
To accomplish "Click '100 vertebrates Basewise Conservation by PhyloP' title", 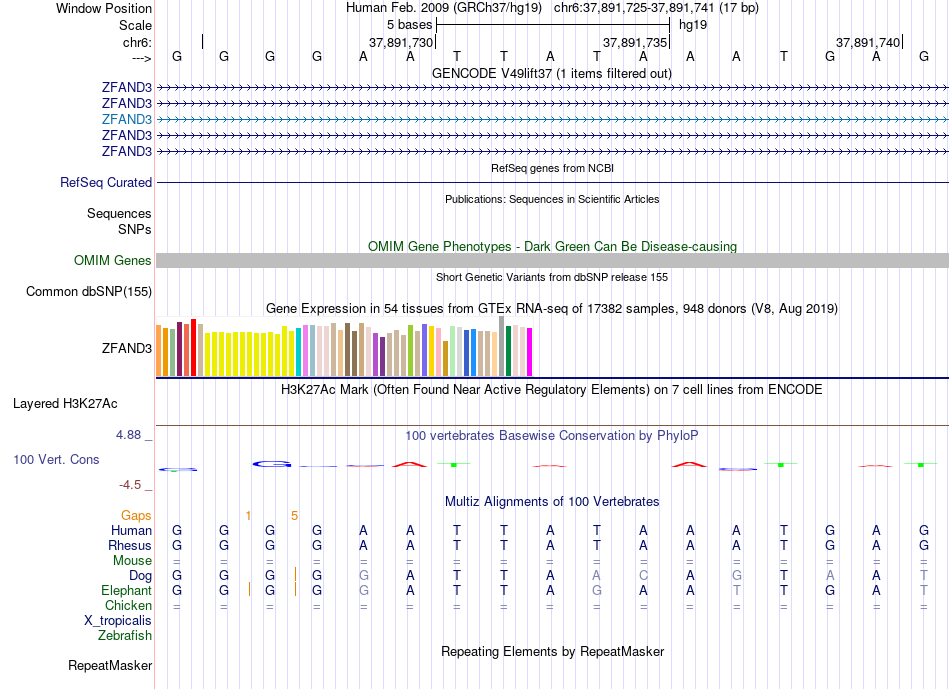I will [552, 435].
